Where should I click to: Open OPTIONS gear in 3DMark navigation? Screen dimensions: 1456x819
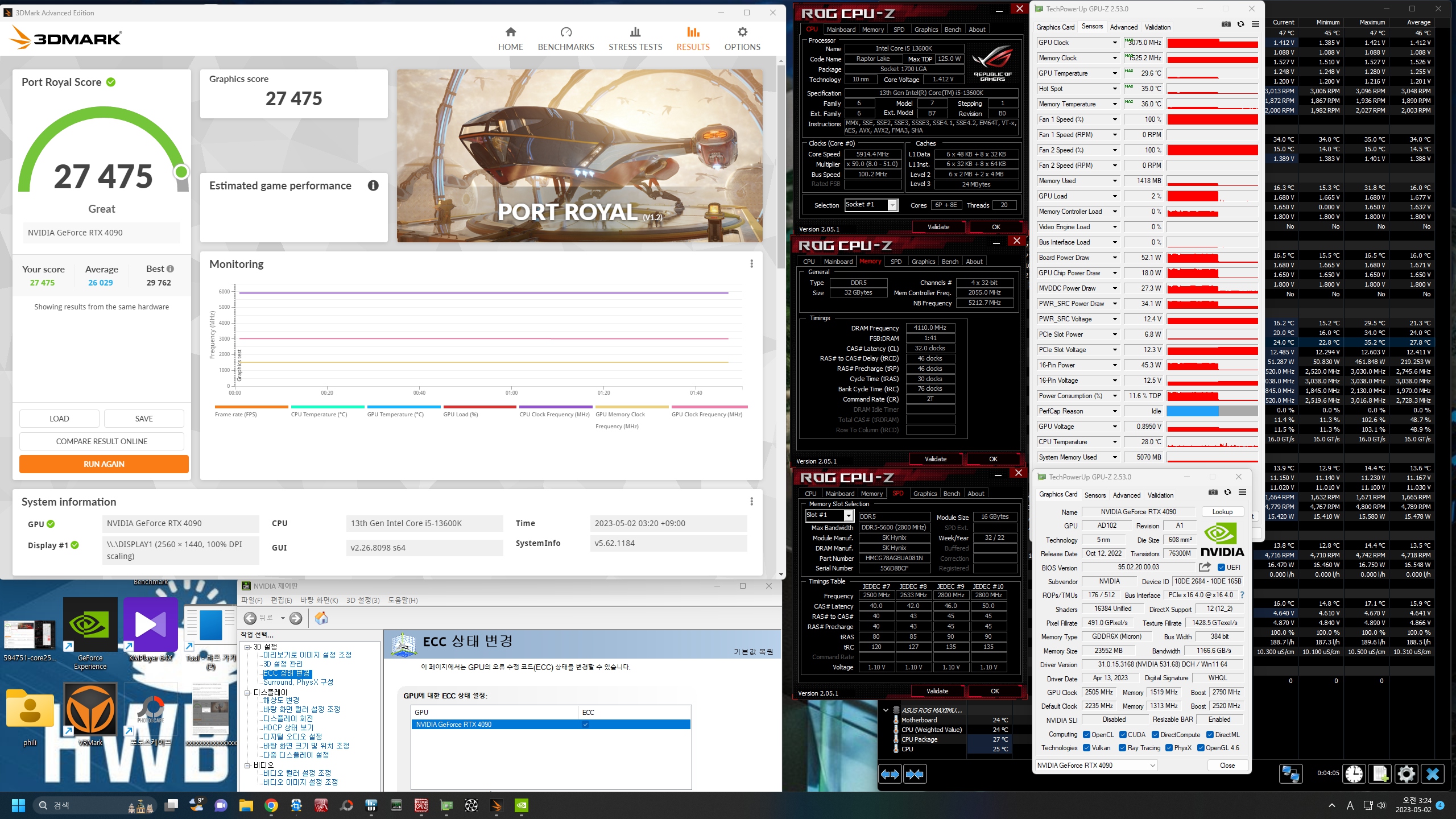pyautogui.click(x=742, y=39)
